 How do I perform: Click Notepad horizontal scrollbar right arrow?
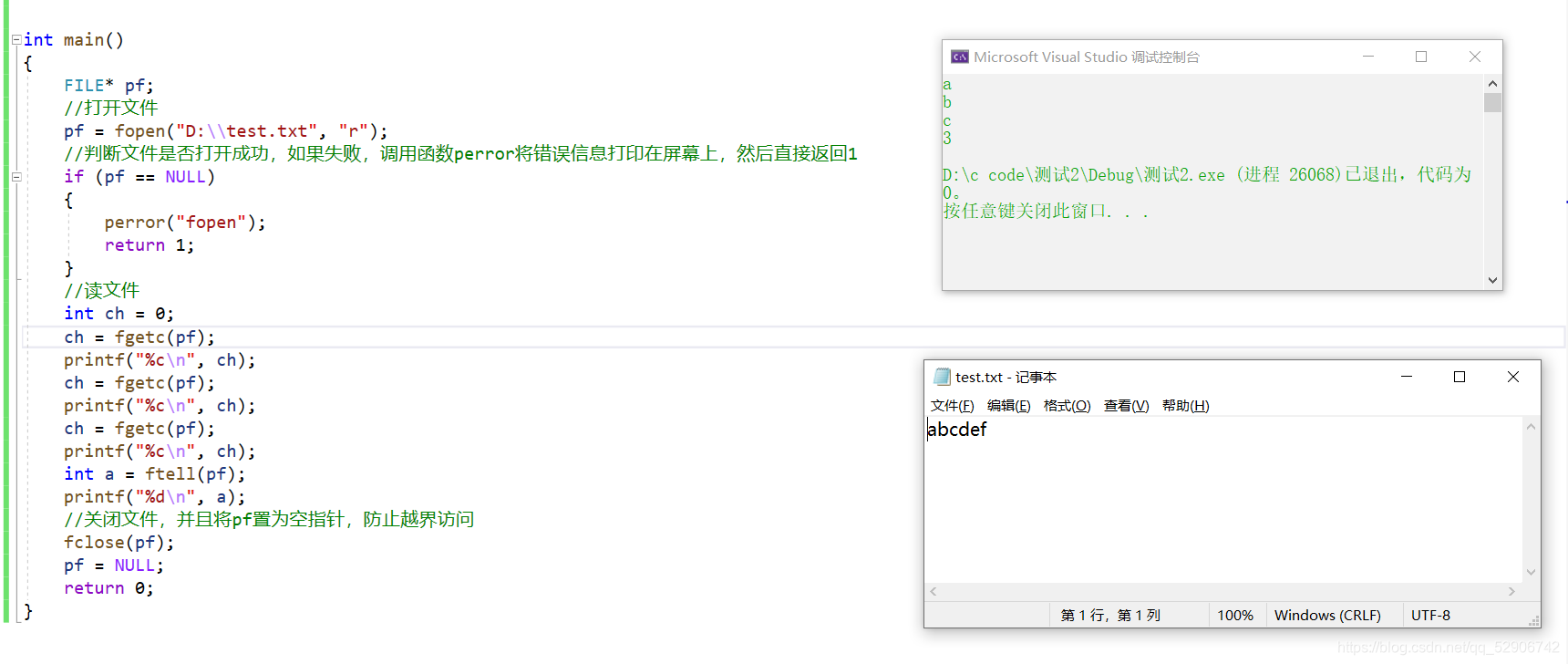pyautogui.click(x=1511, y=592)
